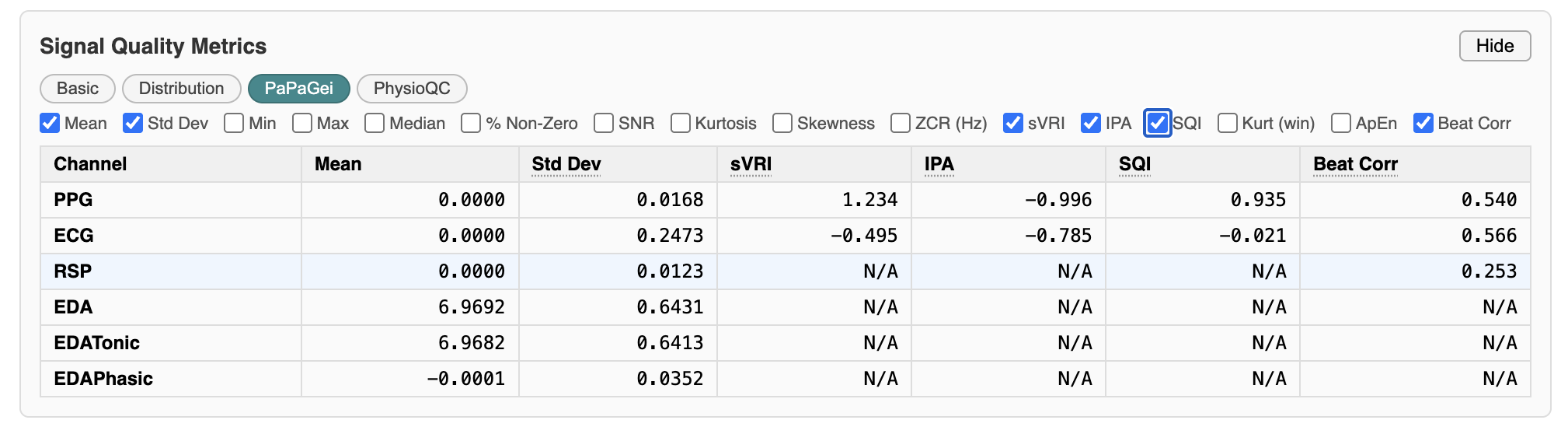Screen dimensions: 1568x434
Task: Enable the ZCR (Hz) checkbox
Action: pyautogui.click(x=901, y=123)
